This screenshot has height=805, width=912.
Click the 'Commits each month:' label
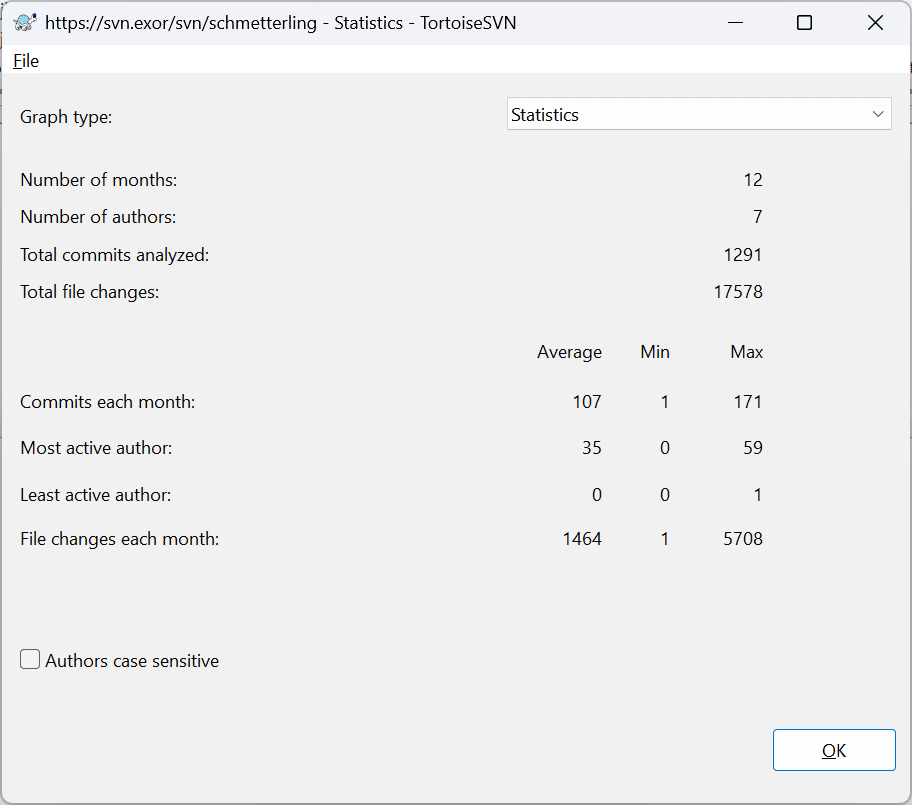point(108,402)
